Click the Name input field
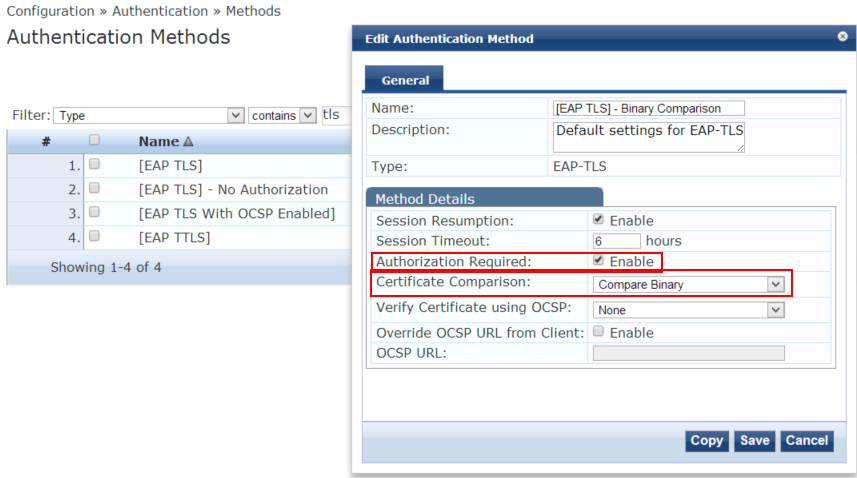Image resolution: width=857 pixels, height=478 pixels. coord(649,108)
